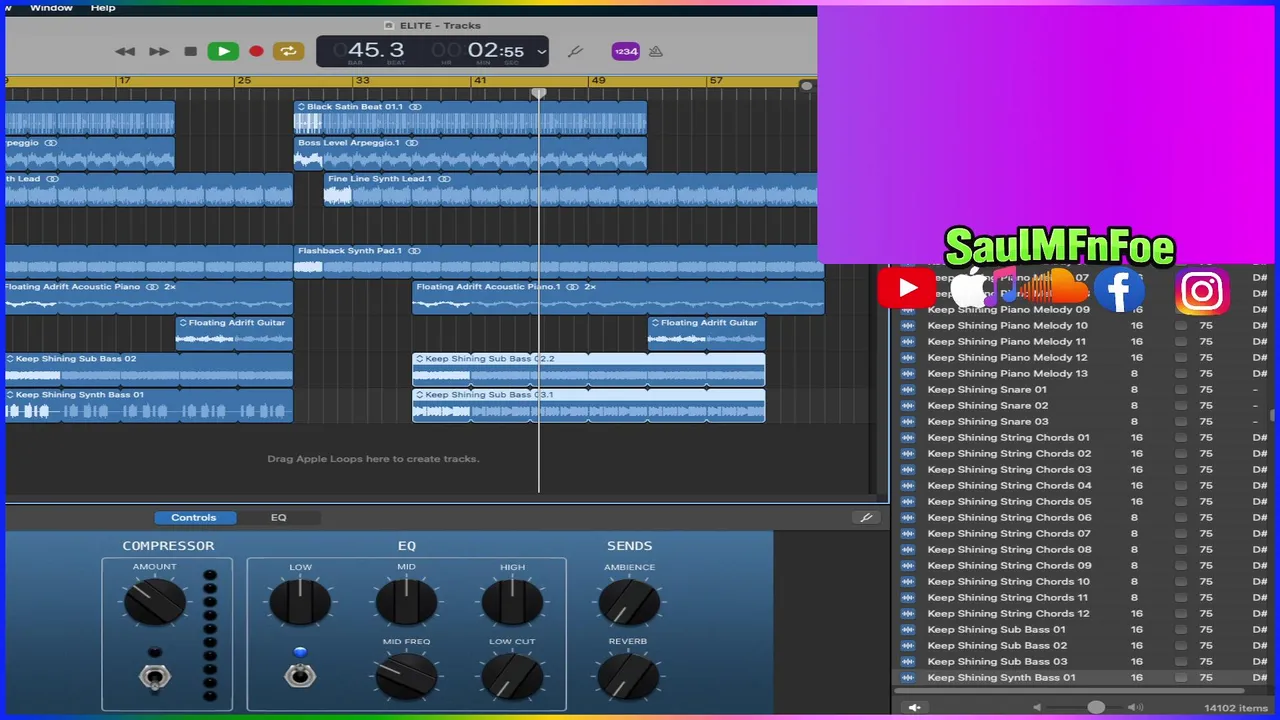Tick favorite box for Keep Shining Sub Bass 02 loop
Image resolution: width=1280 pixels, height=720 pixels.
(x=1181, y=645)
